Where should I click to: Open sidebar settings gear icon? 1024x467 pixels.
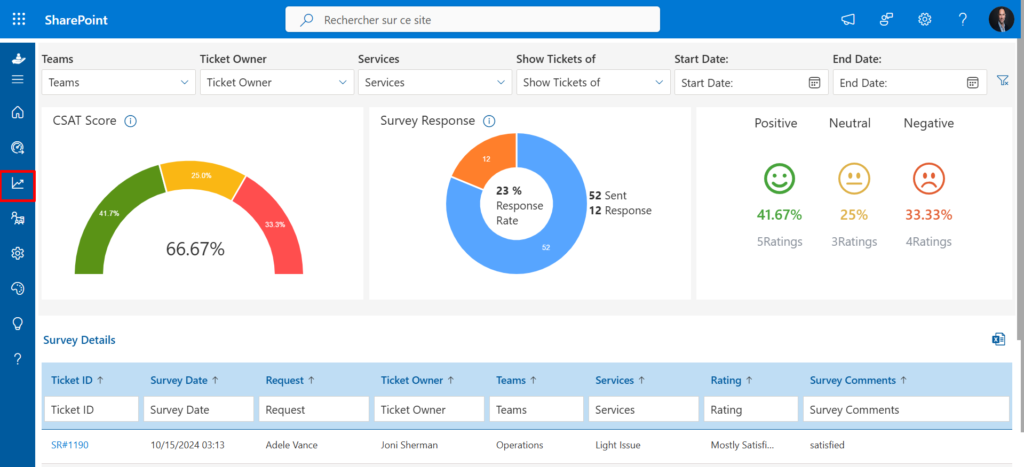point(18,253)
